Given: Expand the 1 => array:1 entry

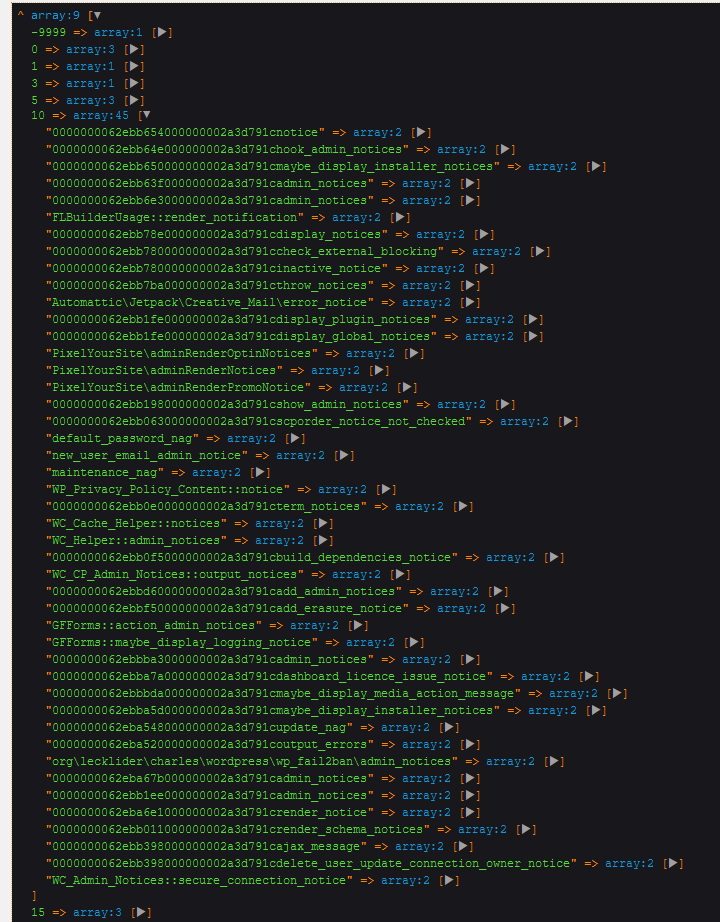Looking at the screenshot, I should [134, 67].
